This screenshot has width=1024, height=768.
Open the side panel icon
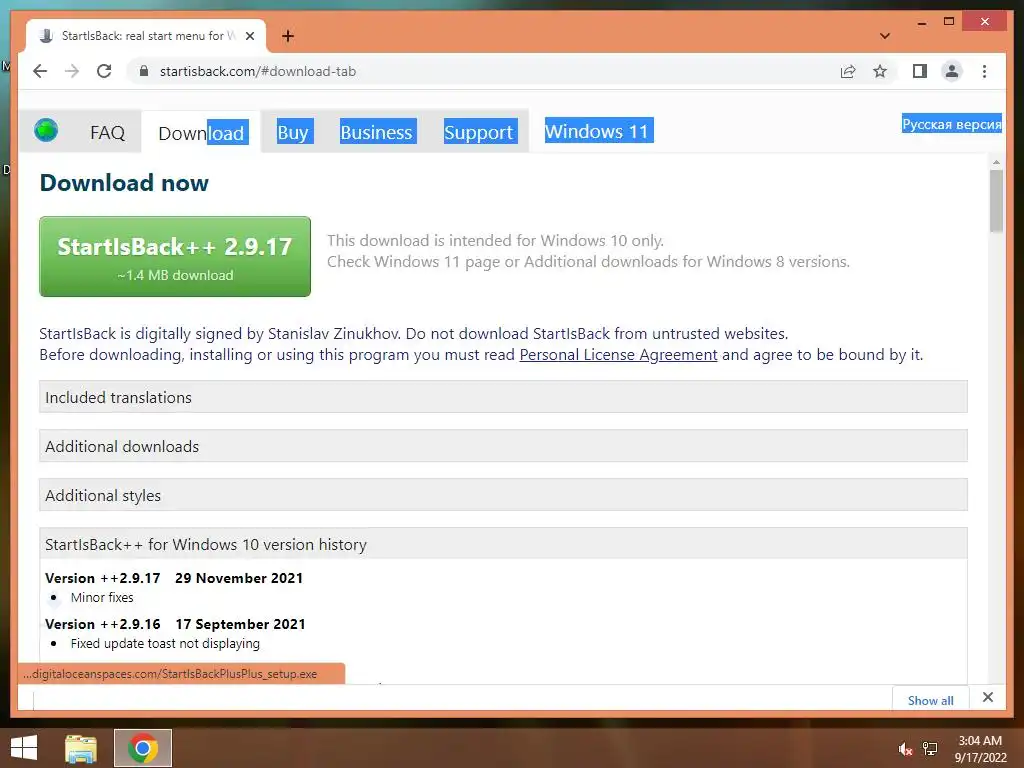click(920, 71)
